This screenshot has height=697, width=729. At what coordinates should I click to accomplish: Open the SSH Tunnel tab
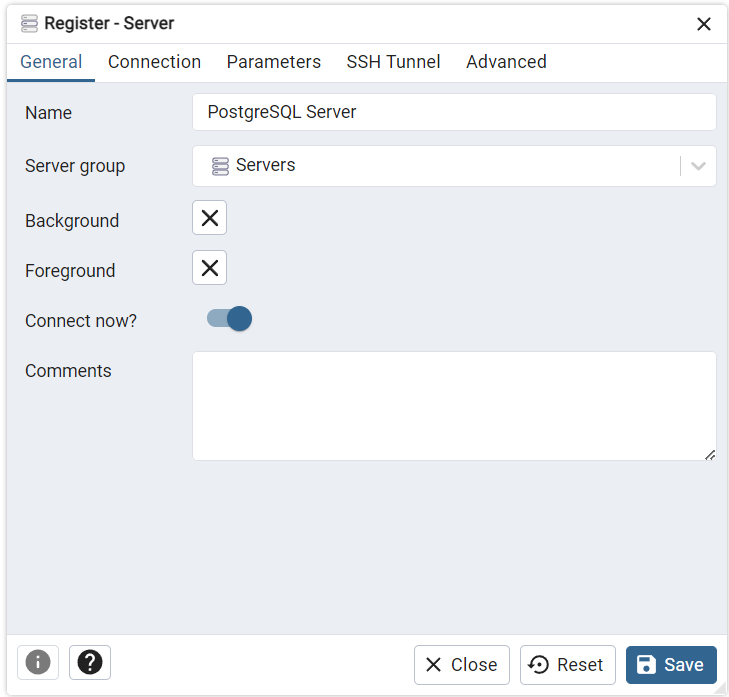[393, 62]
